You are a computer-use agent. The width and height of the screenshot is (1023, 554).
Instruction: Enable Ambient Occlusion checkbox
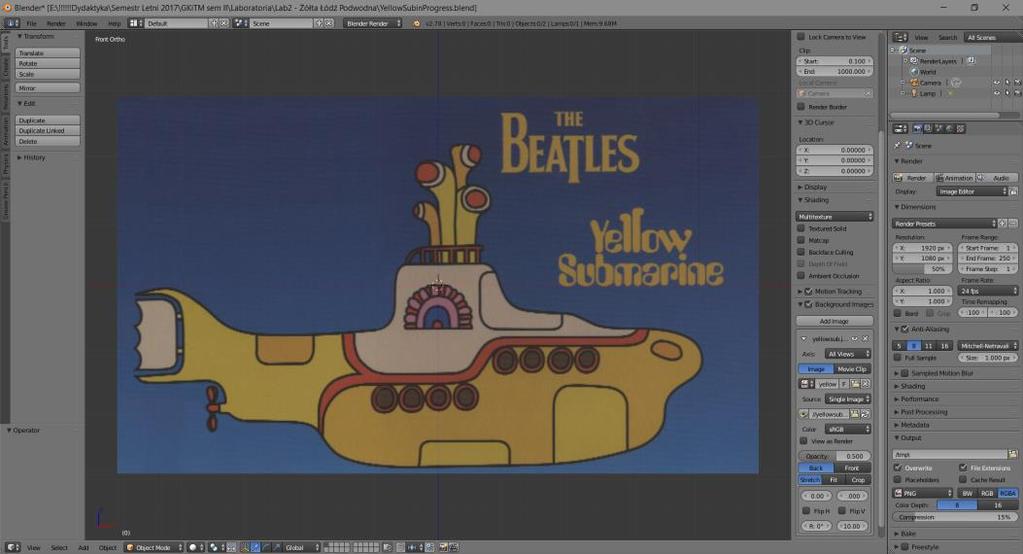click(801, 275)
